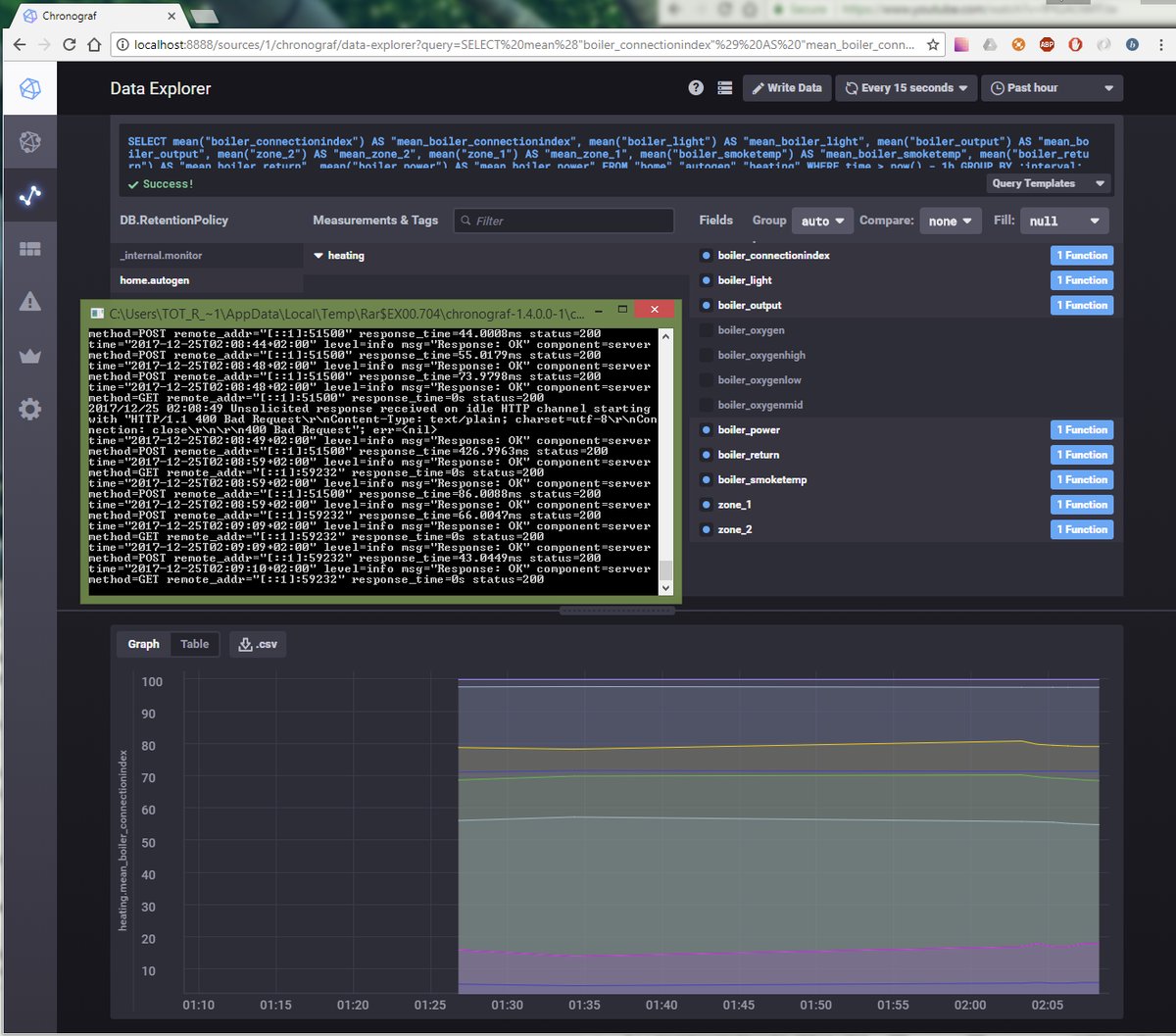Viewport: 1176px width, 1036px height.
Task: Enable the boiler_oxygen field checkbox
Action: click(x=707, y=330)
